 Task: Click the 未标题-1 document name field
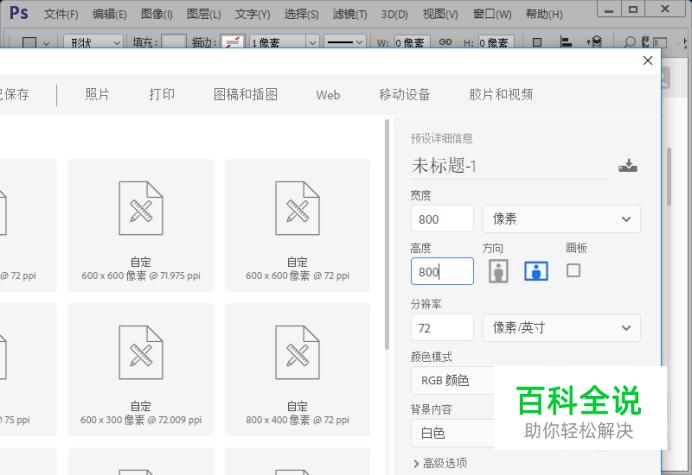[510, 166]
